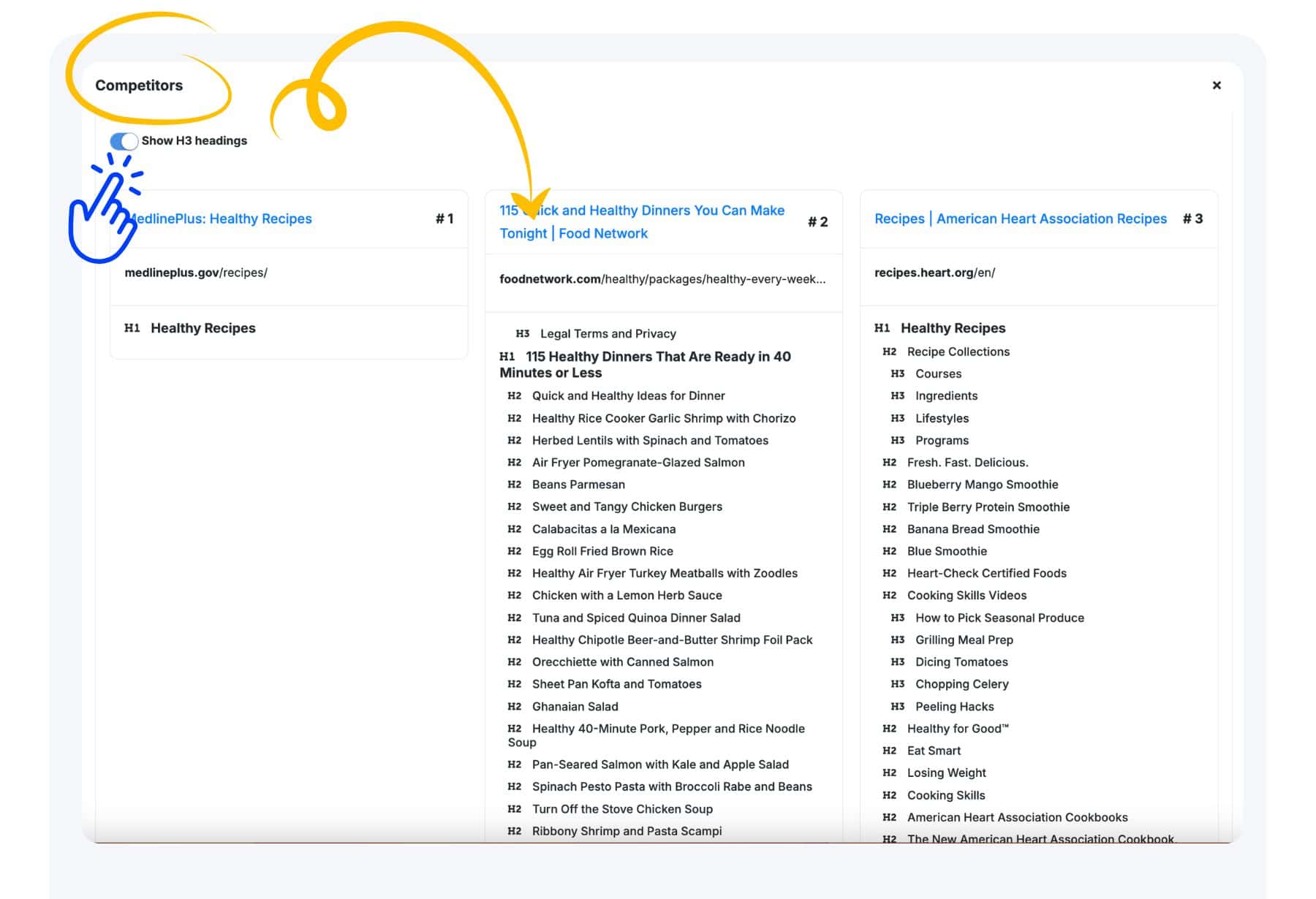The height and width of the screenshot is (899, 1316).
Task: Select the Legal Terms and Privacy heading
Action: click(608, 334)
